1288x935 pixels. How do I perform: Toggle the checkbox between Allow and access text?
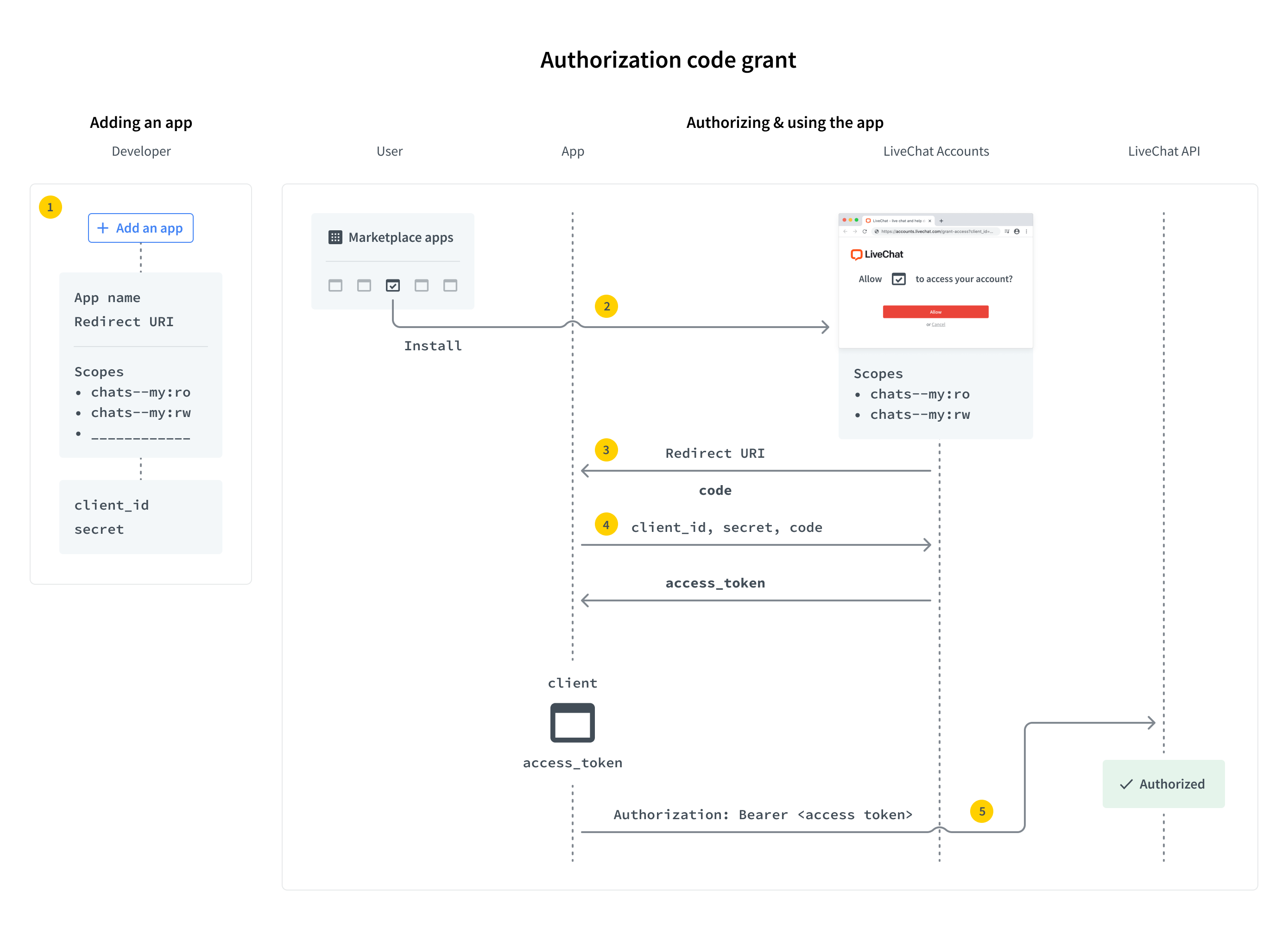tap(900, 279)
